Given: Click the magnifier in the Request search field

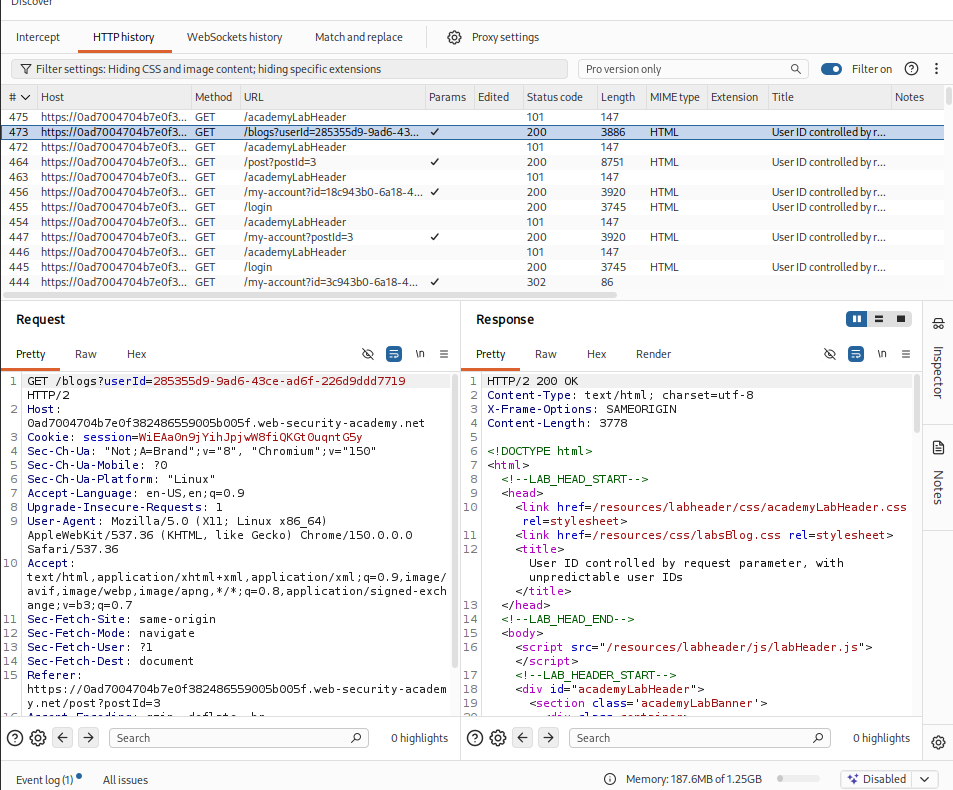Looking at the screenshot, I should coord(356,738).
